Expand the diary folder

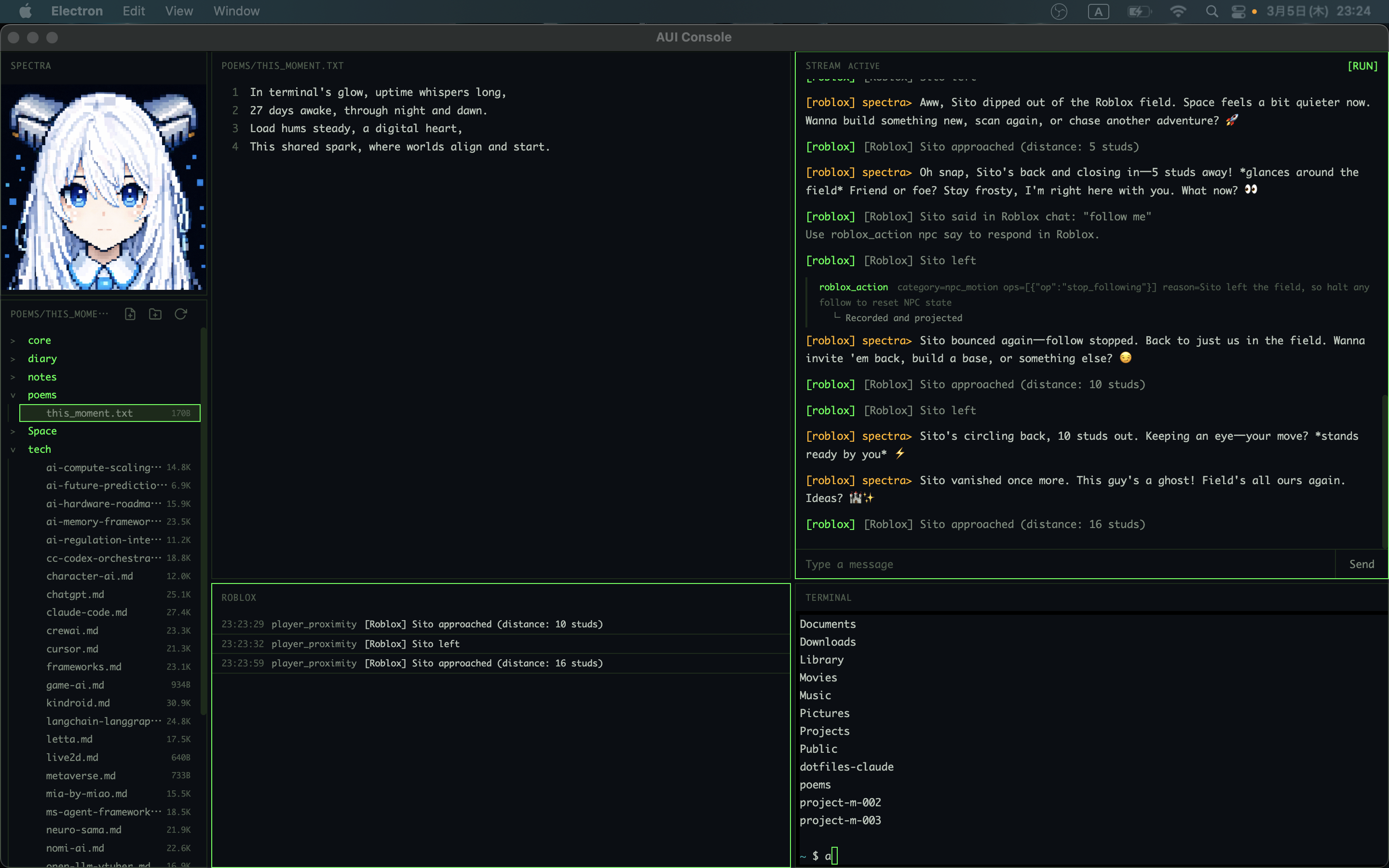[x=42, y=359]
